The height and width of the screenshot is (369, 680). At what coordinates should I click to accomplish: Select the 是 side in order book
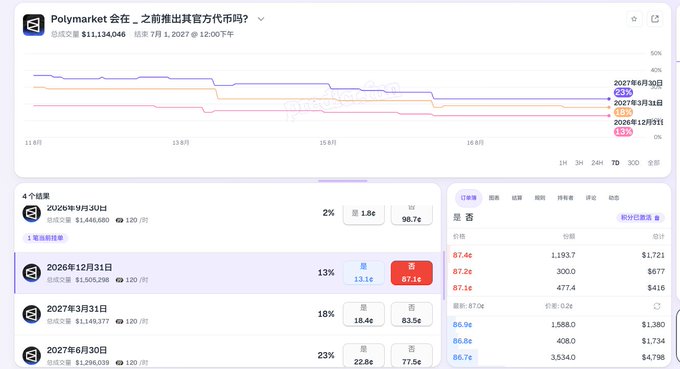(x=457, y=217)
